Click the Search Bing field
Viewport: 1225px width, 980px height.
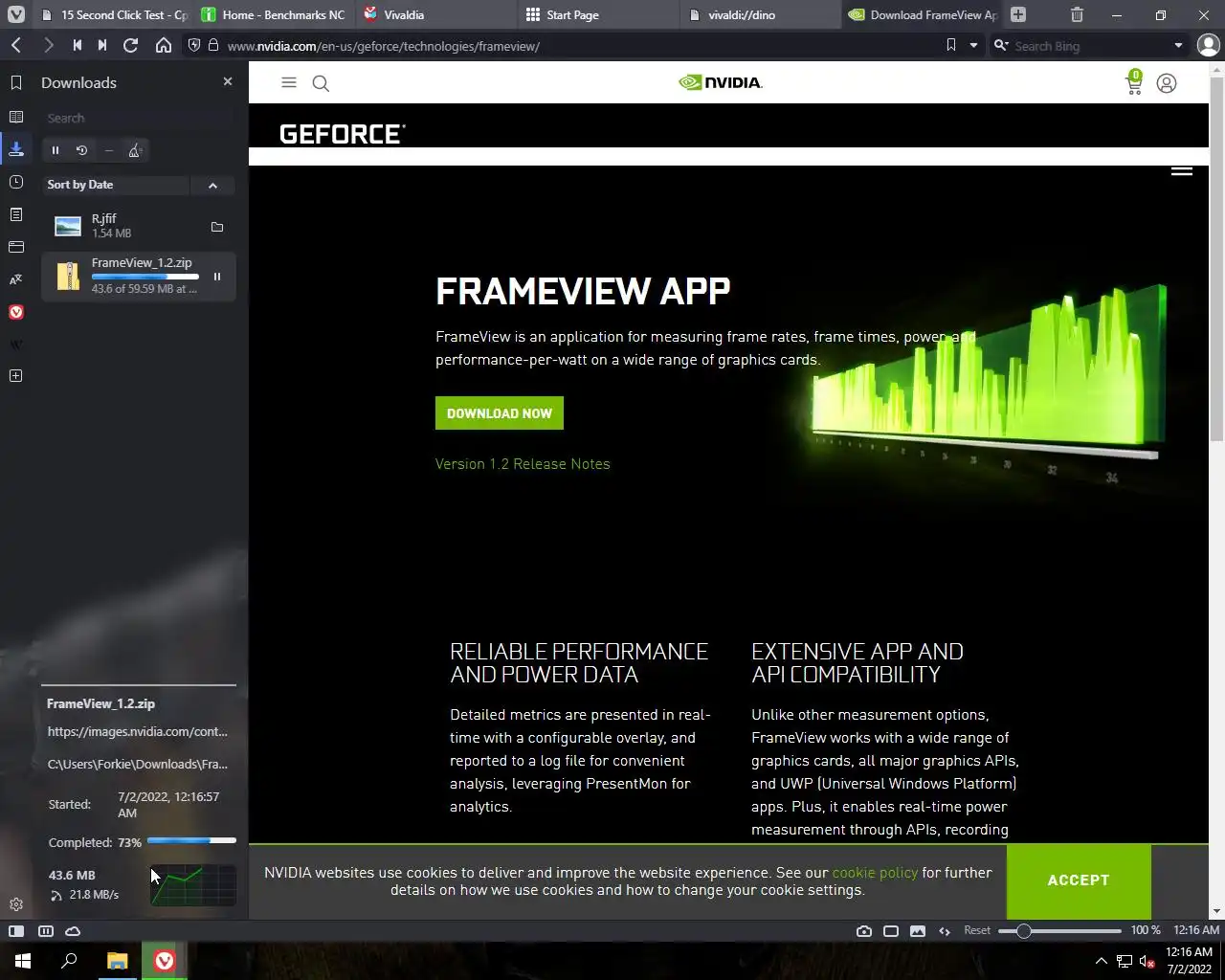pyautogui.click(x=1091, y=46)
